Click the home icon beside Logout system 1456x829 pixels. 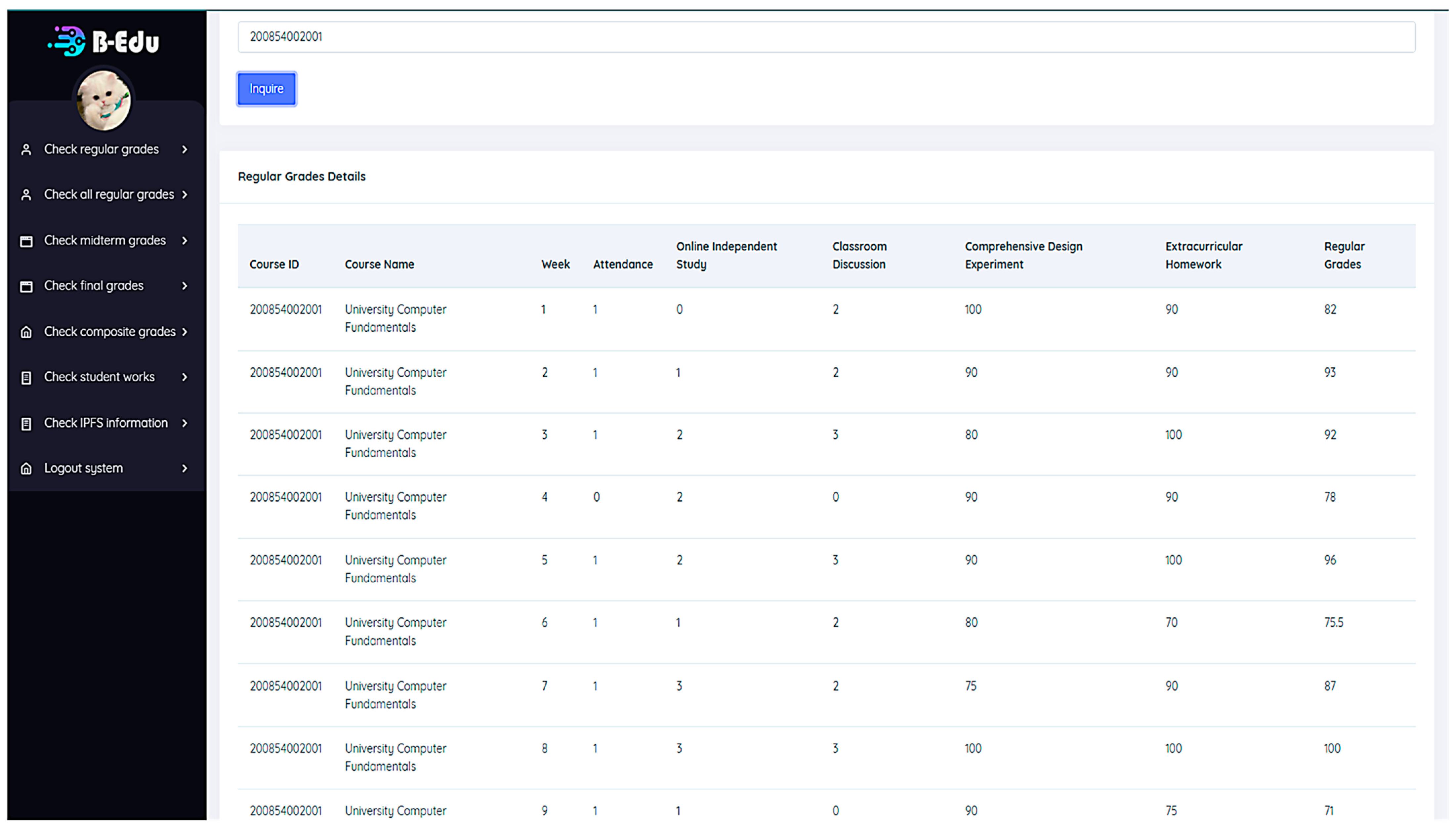26,469
